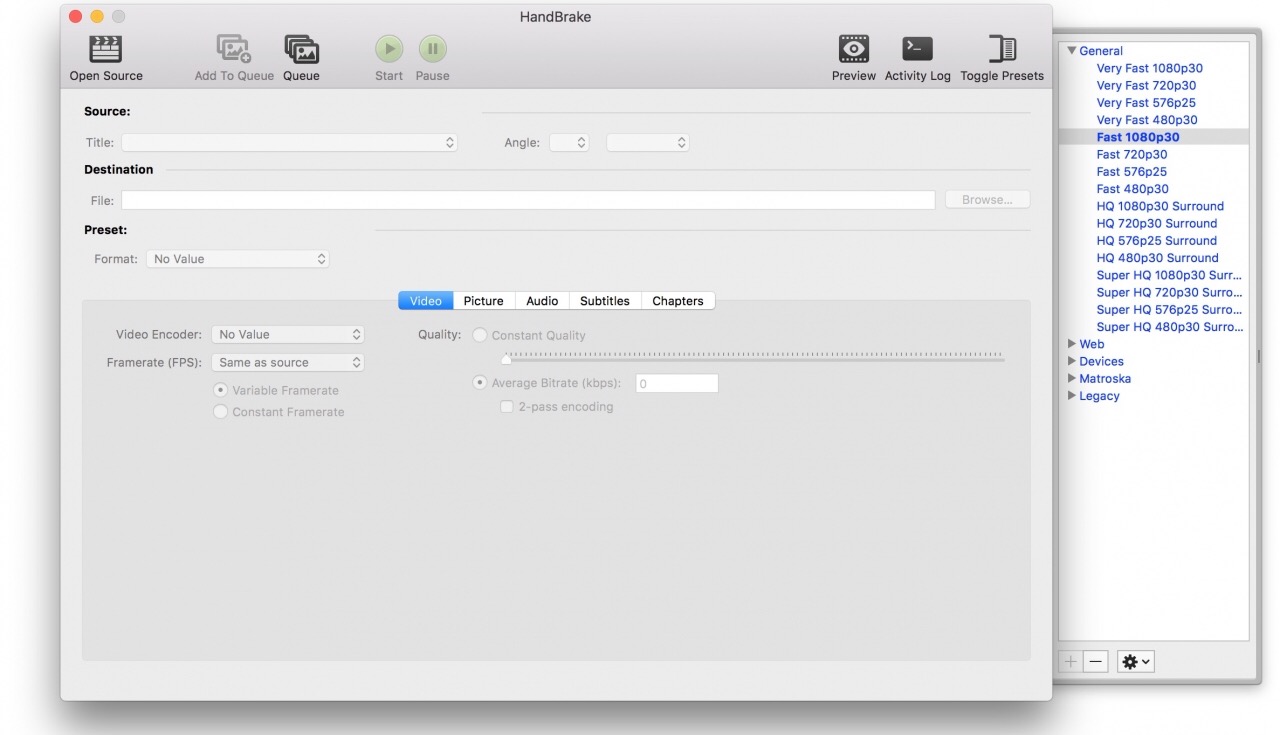The image size is (1280, 735).
Task: Open the Activity Log terminal icon
Action: pos(917,48)
